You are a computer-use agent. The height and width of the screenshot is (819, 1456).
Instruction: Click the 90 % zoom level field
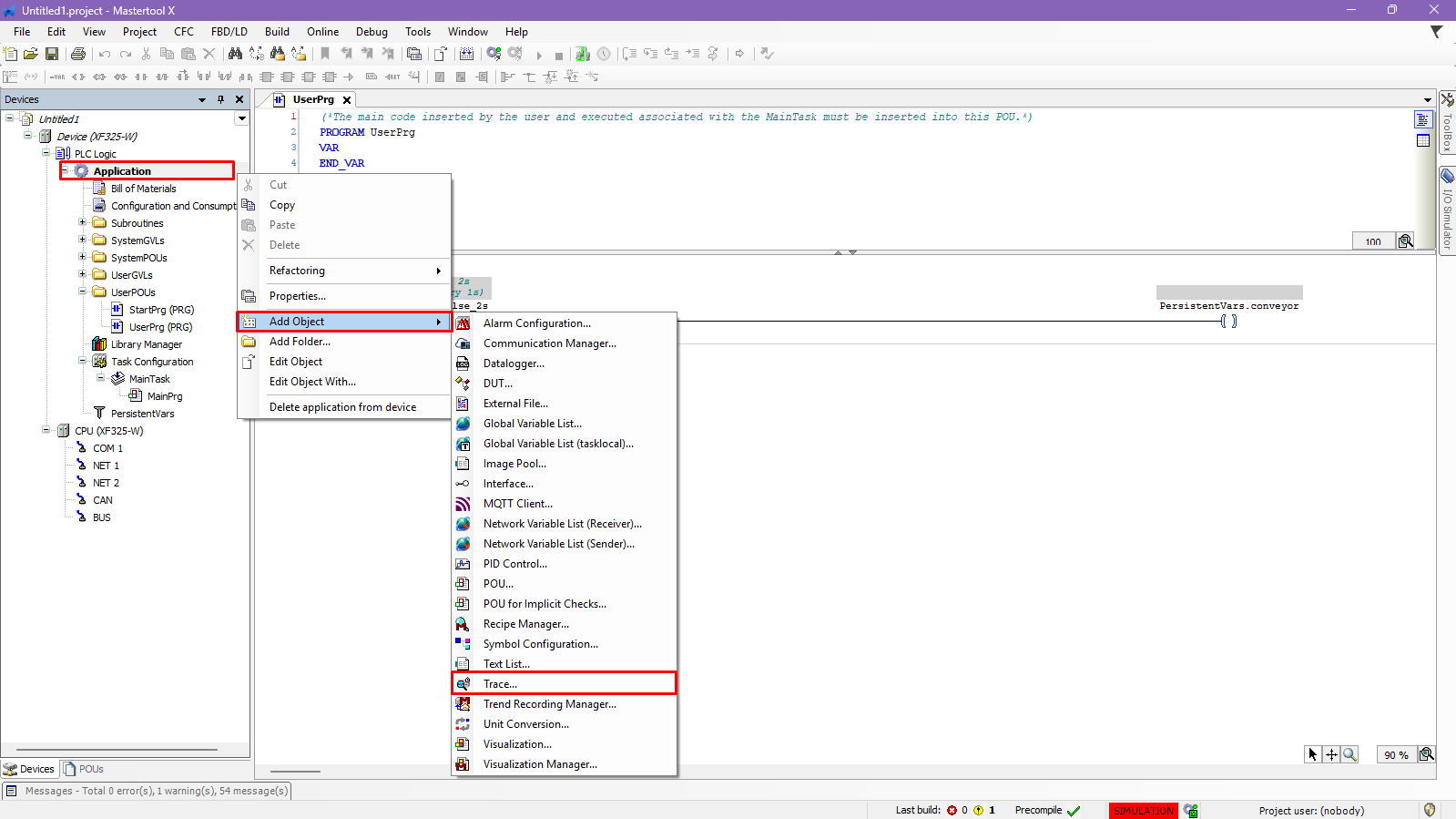(x=1395, y=754)
